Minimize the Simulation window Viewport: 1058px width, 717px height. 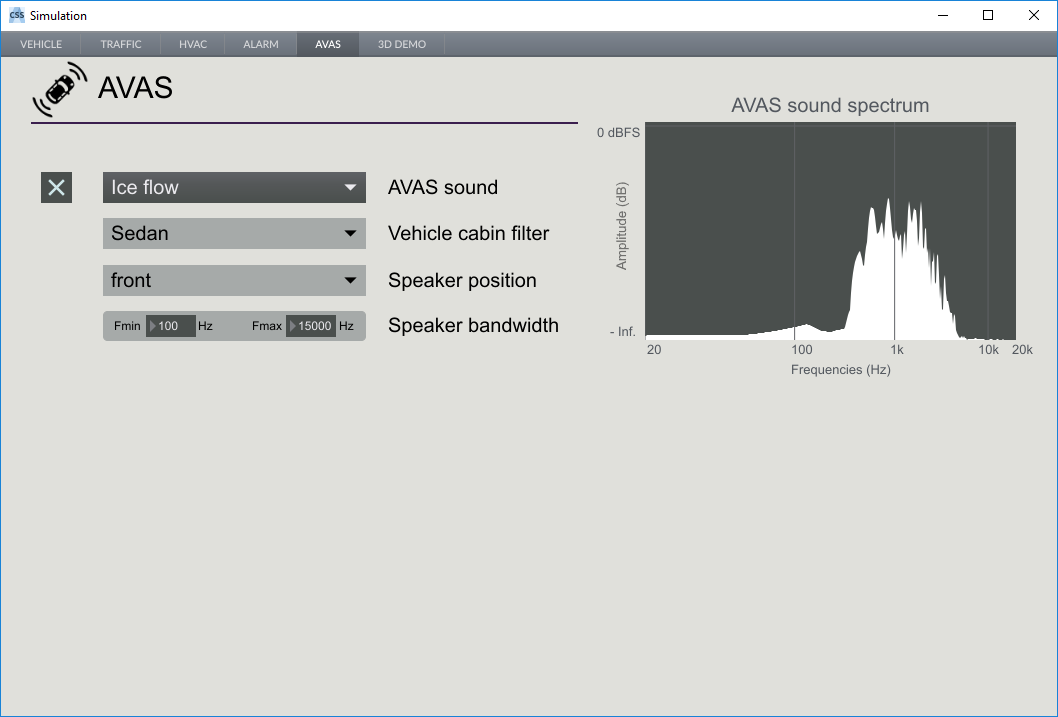point(942,15)
